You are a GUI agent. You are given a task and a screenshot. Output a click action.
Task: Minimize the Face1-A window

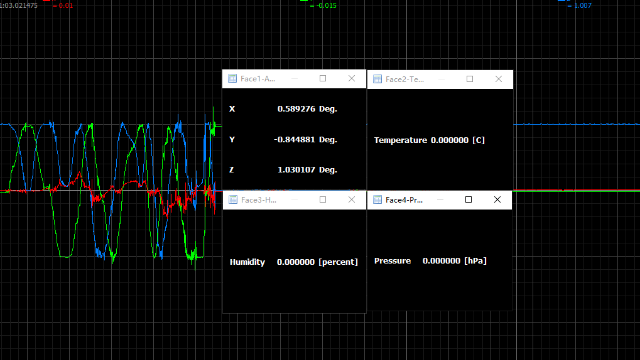point(295,78)
